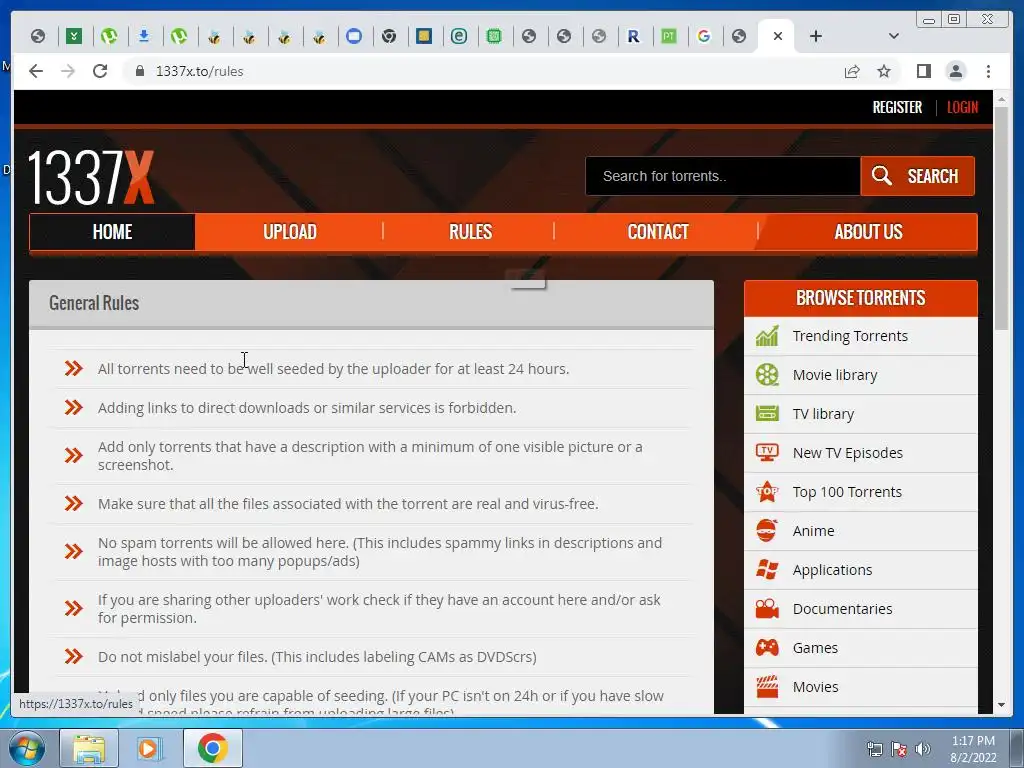Image resolution: width=1024 pixels, height=768 pixels.
Task: Click the Chrome taskbar icon
Action: [x=213, y=748]
